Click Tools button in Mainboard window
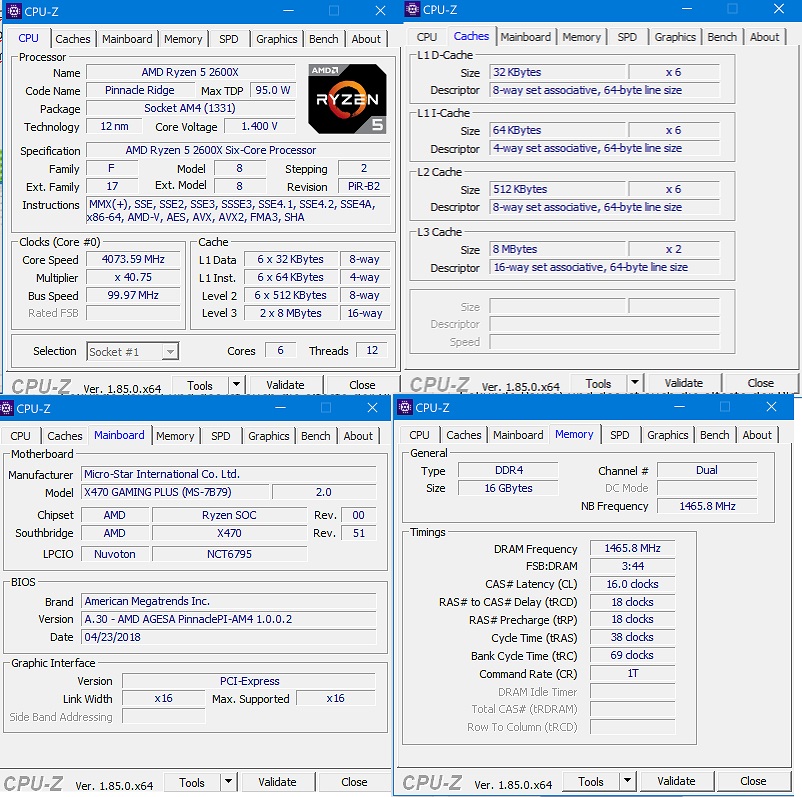Viewport: 802px width, 797px height. tap(192, 782)
